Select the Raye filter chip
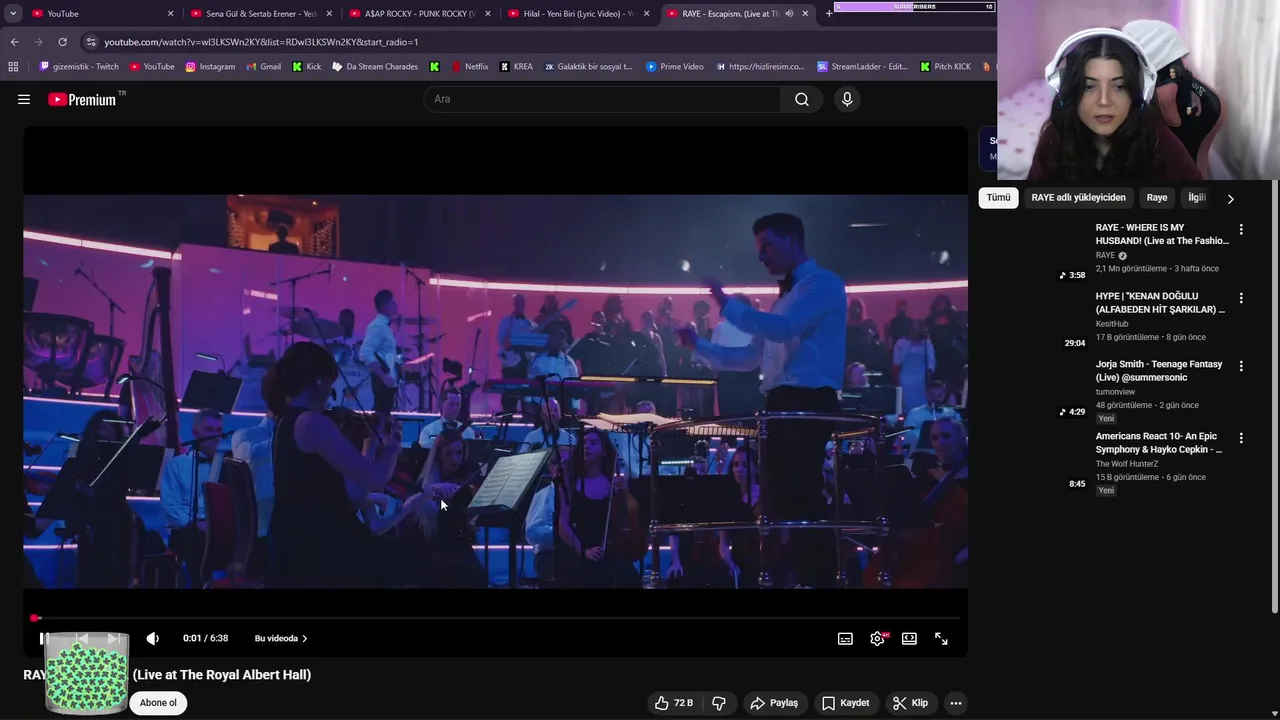Image resolution: width=1280 pixels, height=720 pixels. click(1157, 198)
